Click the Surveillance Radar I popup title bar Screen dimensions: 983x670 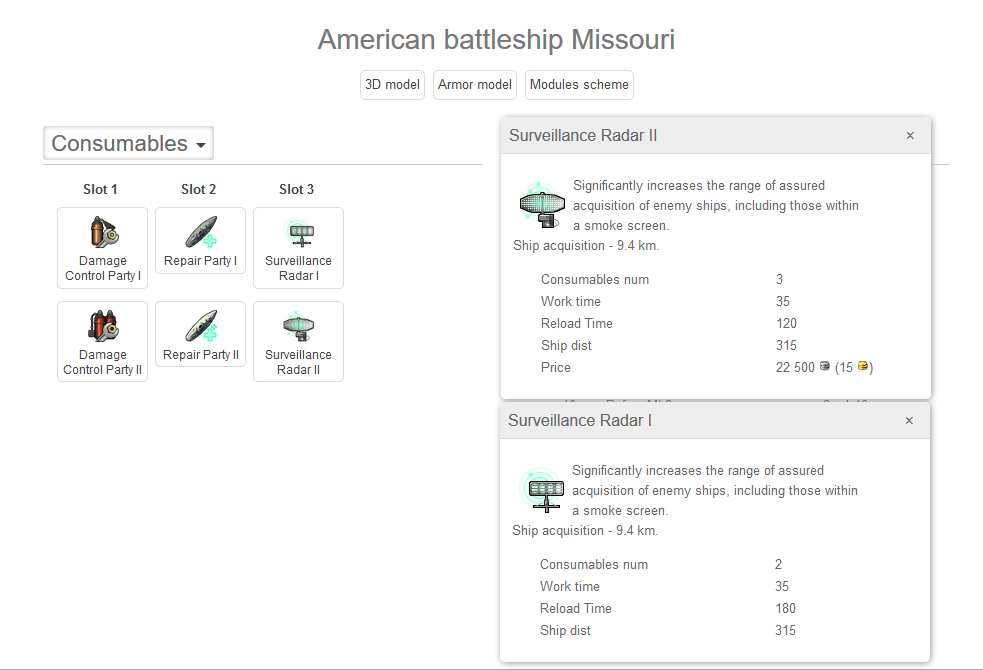pos(700,421)
